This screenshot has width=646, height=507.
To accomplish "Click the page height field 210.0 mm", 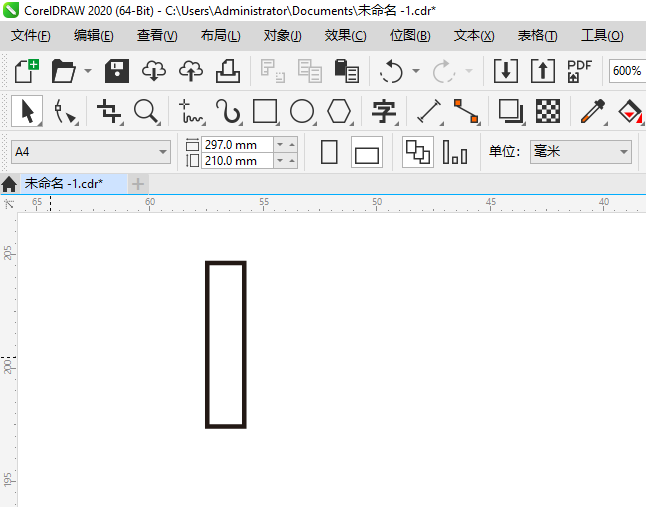I will point(237,161).
